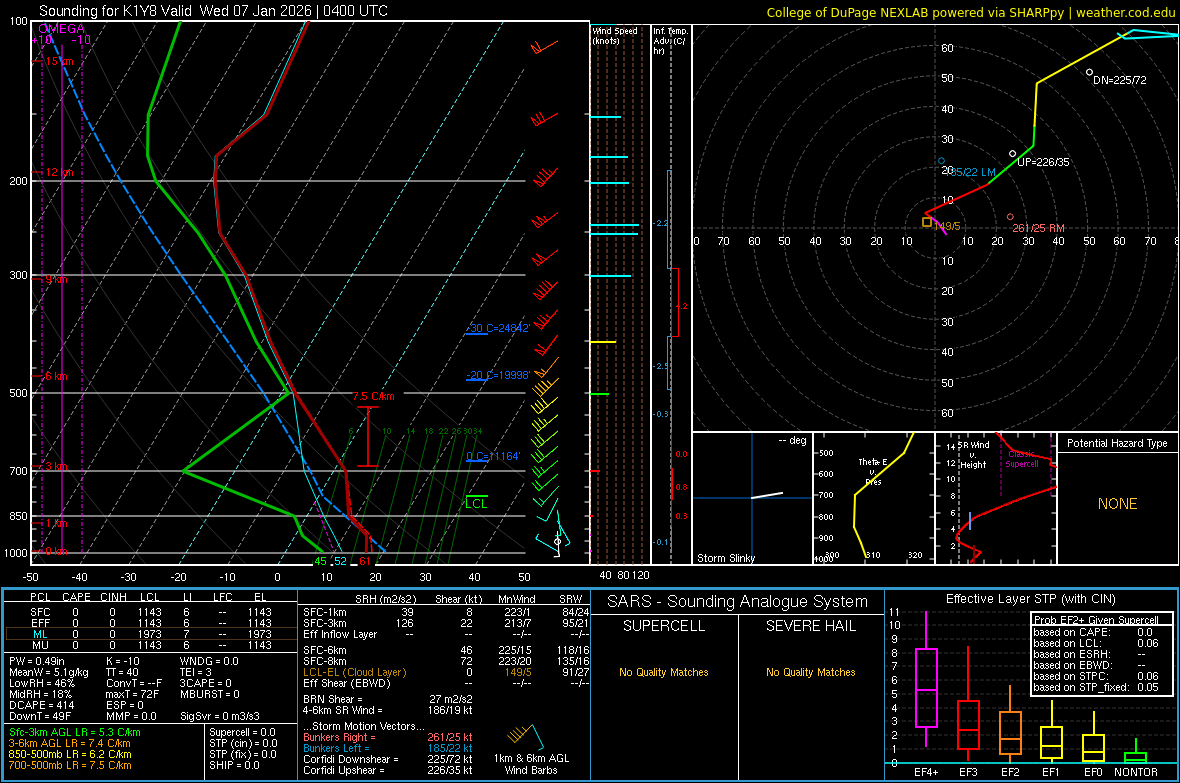
Task: Click the green LCL marker on the skew-T
Action: point(476,502)
